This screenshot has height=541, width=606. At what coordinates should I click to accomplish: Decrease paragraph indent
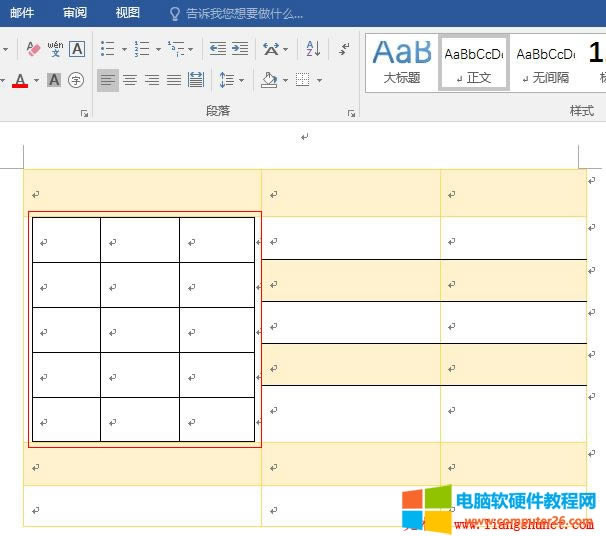(218, 49)
